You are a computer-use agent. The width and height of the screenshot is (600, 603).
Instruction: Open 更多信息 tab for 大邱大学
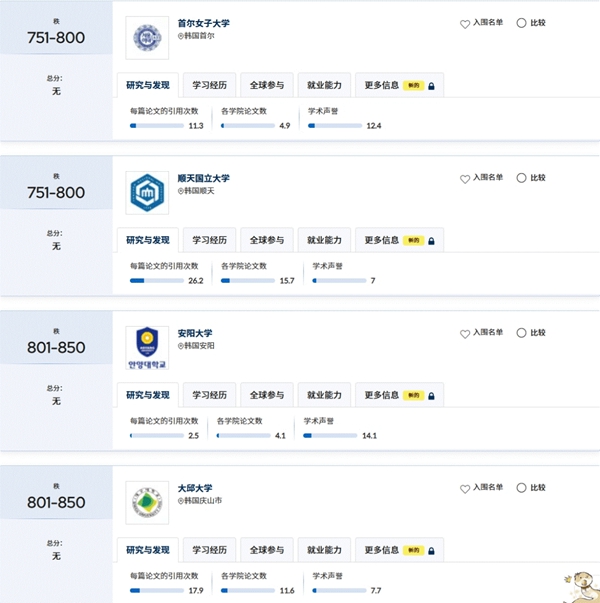point(399,550)
